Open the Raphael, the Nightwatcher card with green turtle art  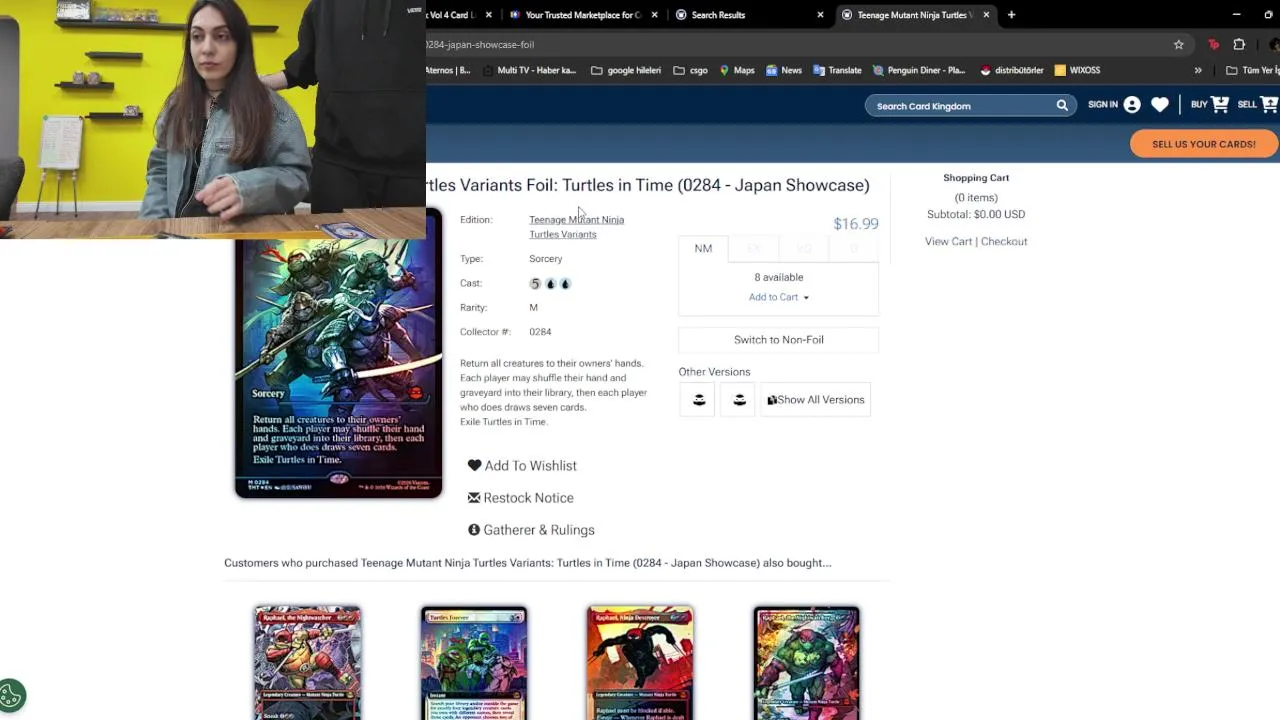coord(807,662)
